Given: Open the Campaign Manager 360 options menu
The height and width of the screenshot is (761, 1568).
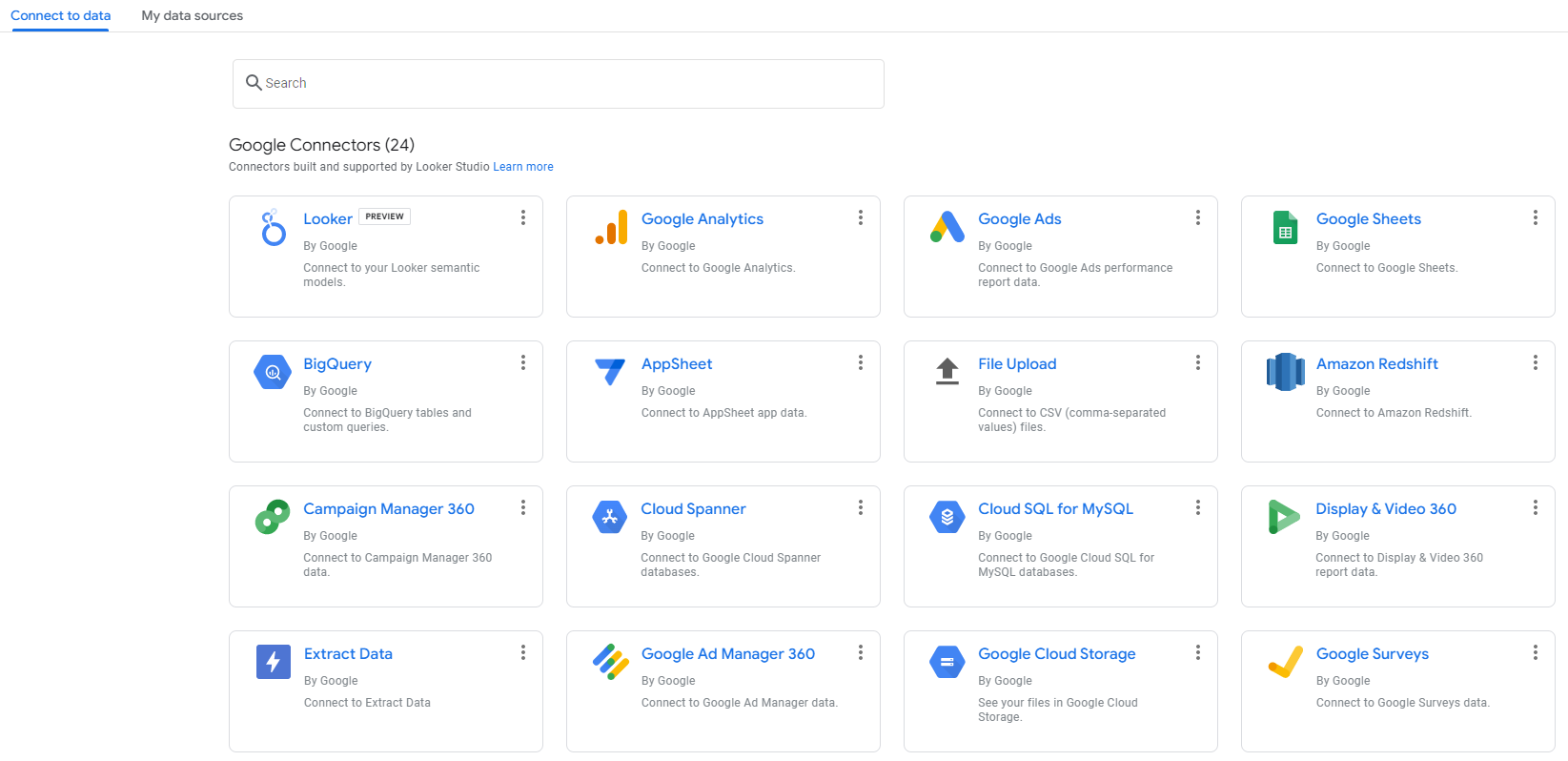Looking at the screenshot, I should pyautogui.click(x=523, y=507).
